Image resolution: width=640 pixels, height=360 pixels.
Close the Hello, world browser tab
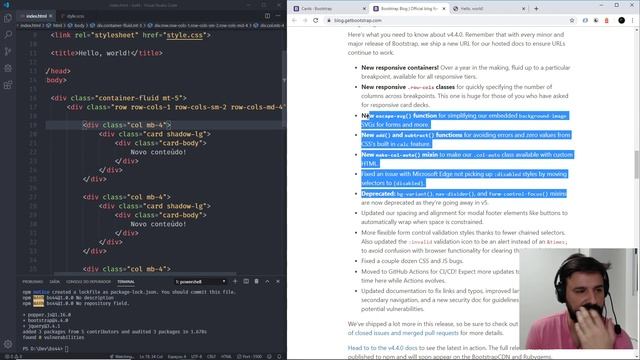click(x=524, y=9)
